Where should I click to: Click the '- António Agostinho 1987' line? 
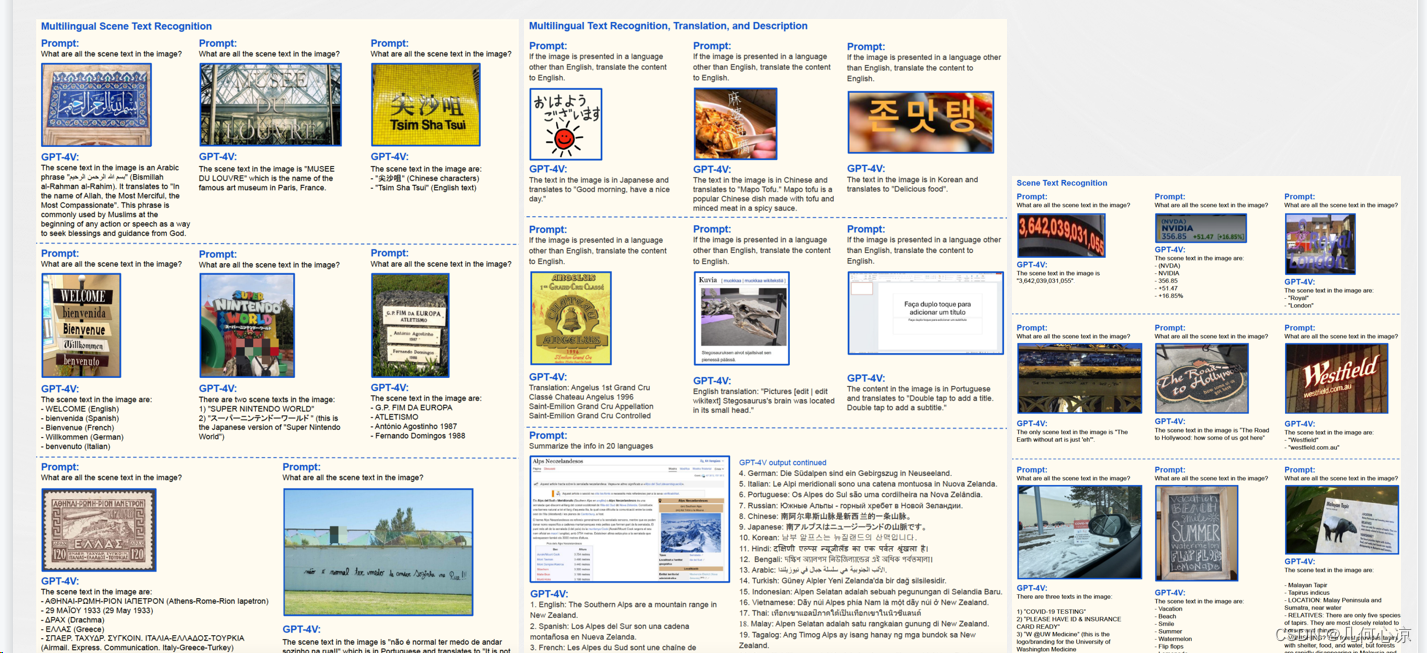[x=417, y=426]
